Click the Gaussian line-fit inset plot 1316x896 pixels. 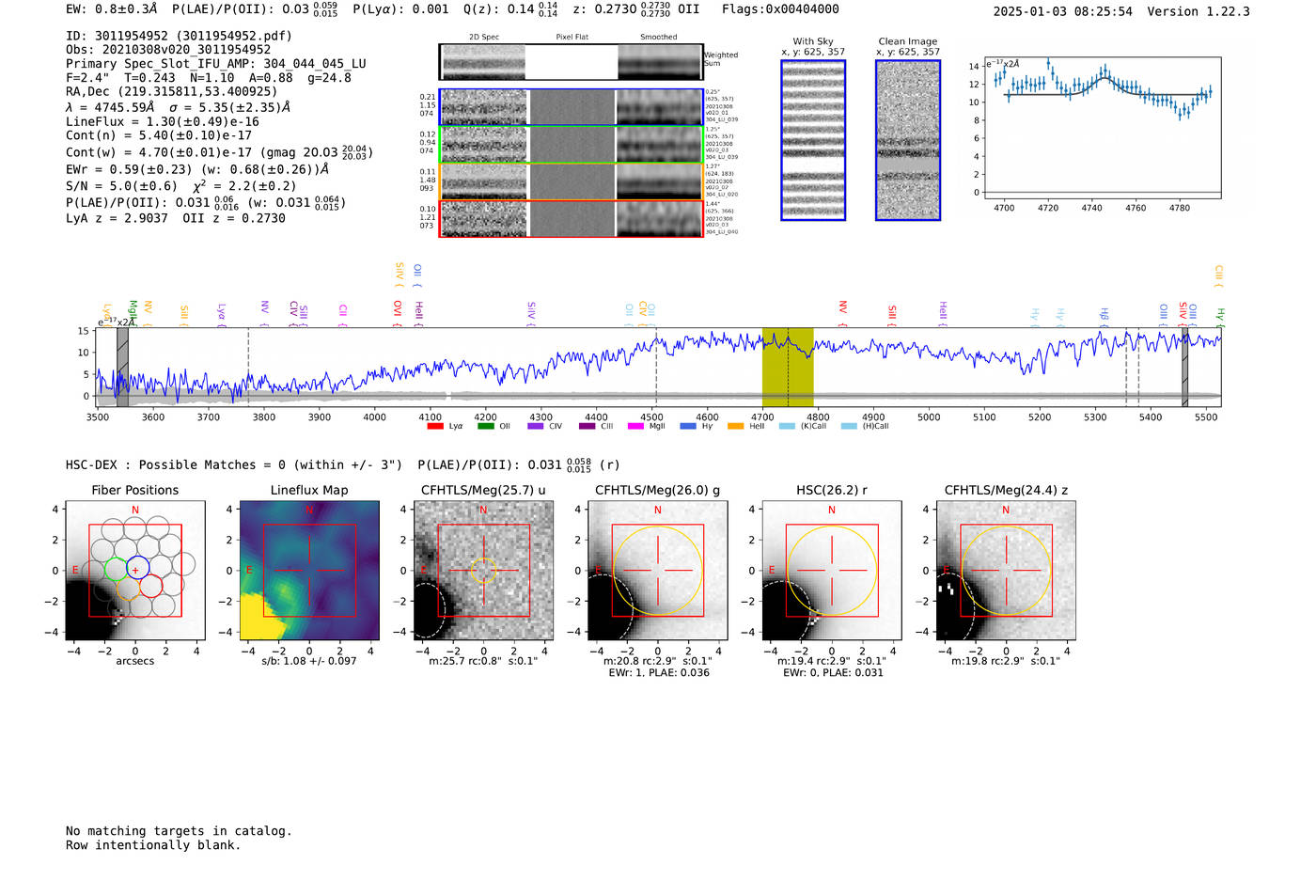(1103, 128)
